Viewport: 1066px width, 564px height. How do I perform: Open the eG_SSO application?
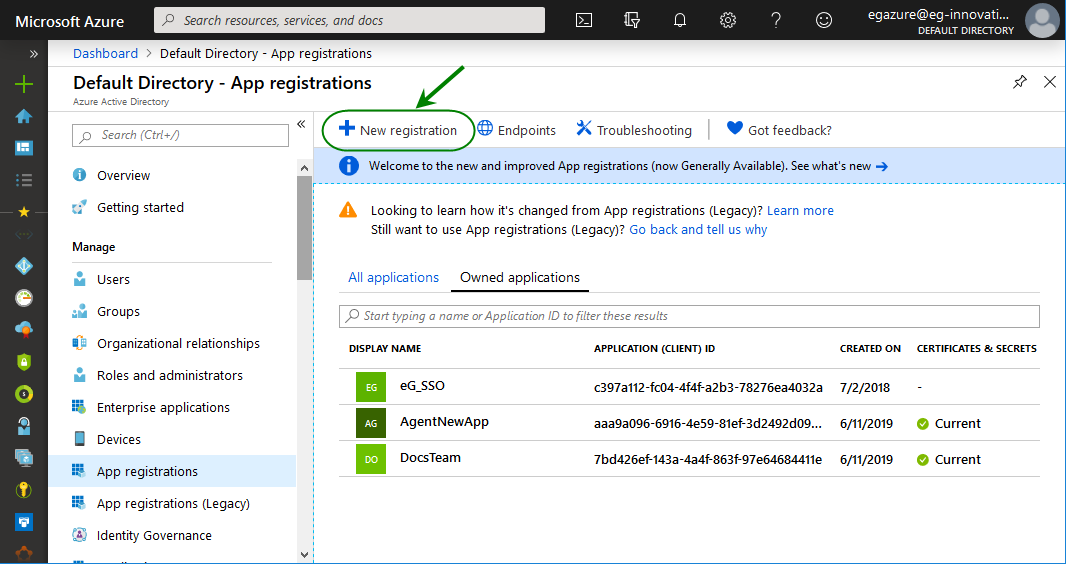pos(422,386)
